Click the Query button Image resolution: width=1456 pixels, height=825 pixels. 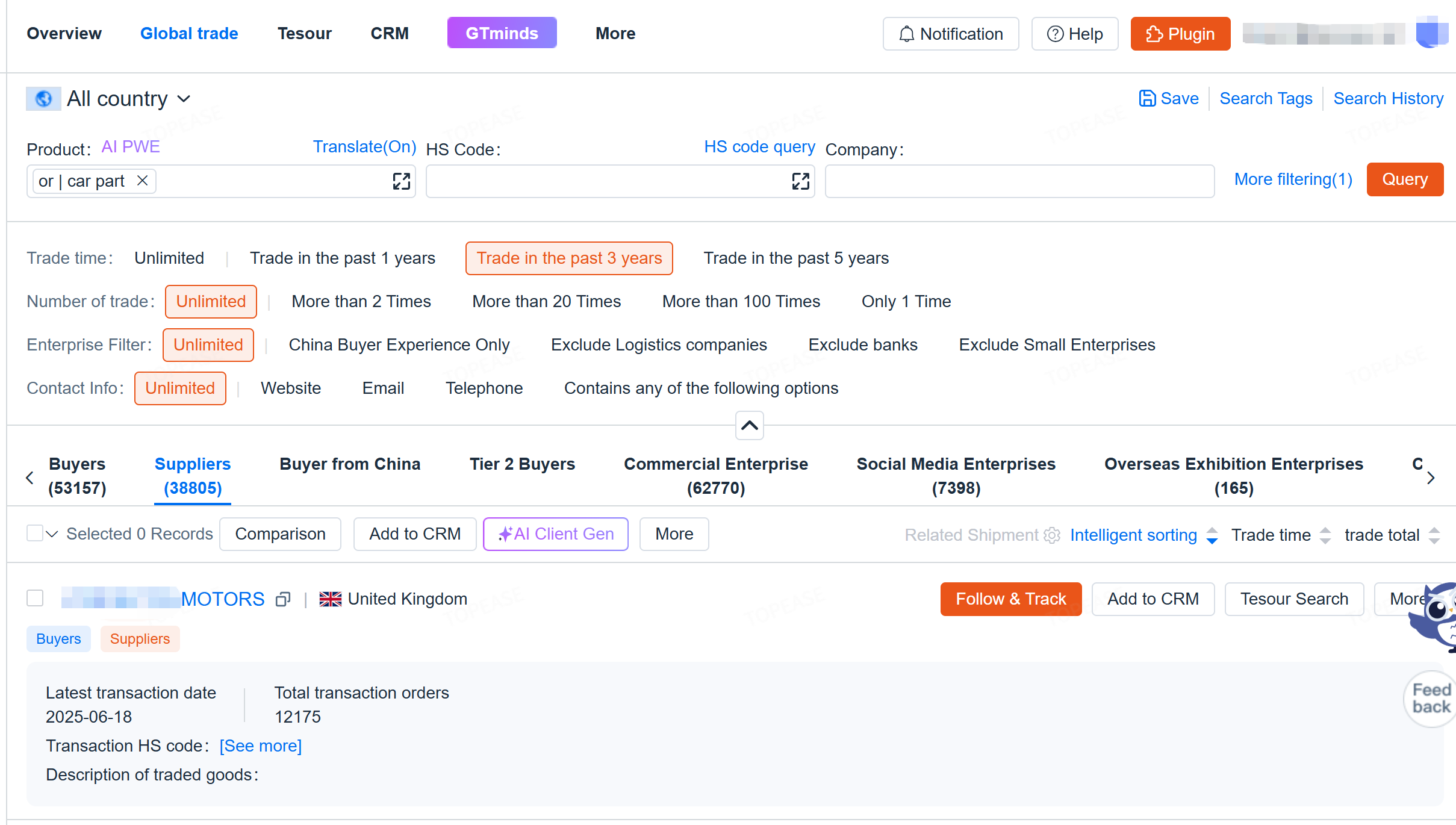1405,179
